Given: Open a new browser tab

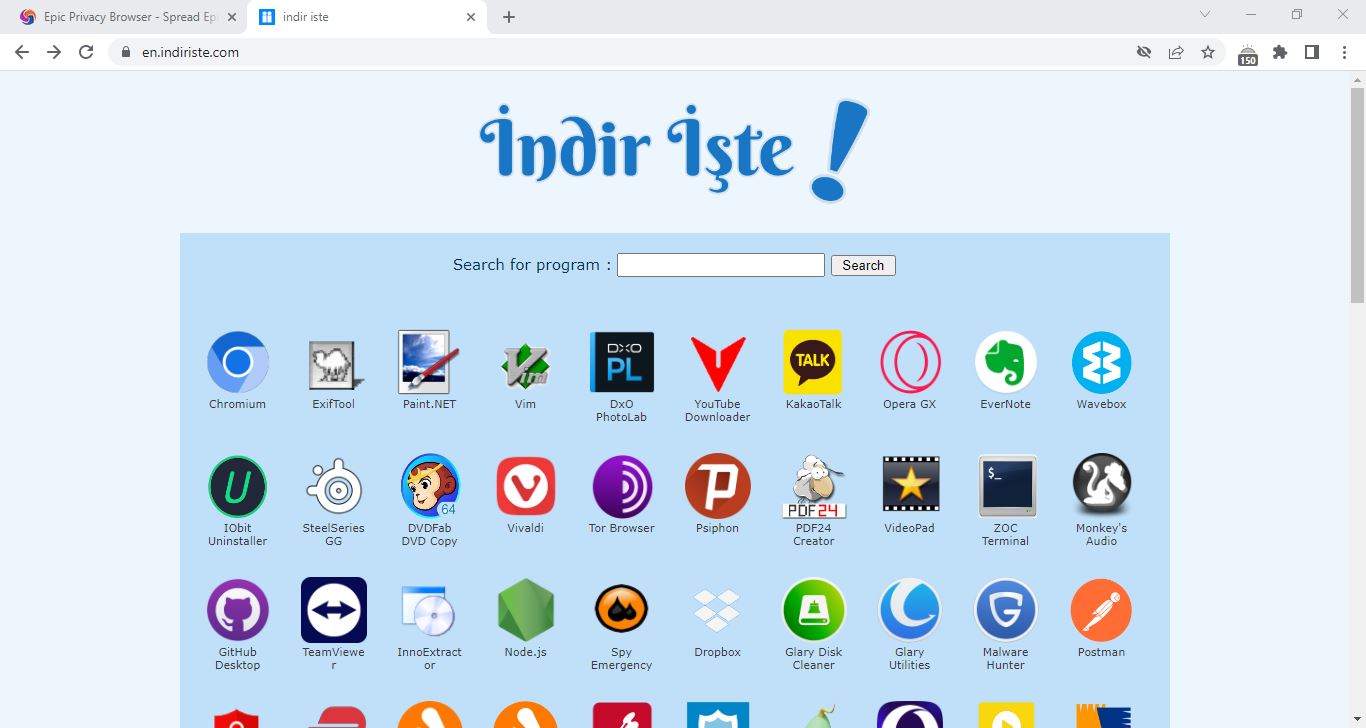Looking at the screenshot, I should coord(509,17).
